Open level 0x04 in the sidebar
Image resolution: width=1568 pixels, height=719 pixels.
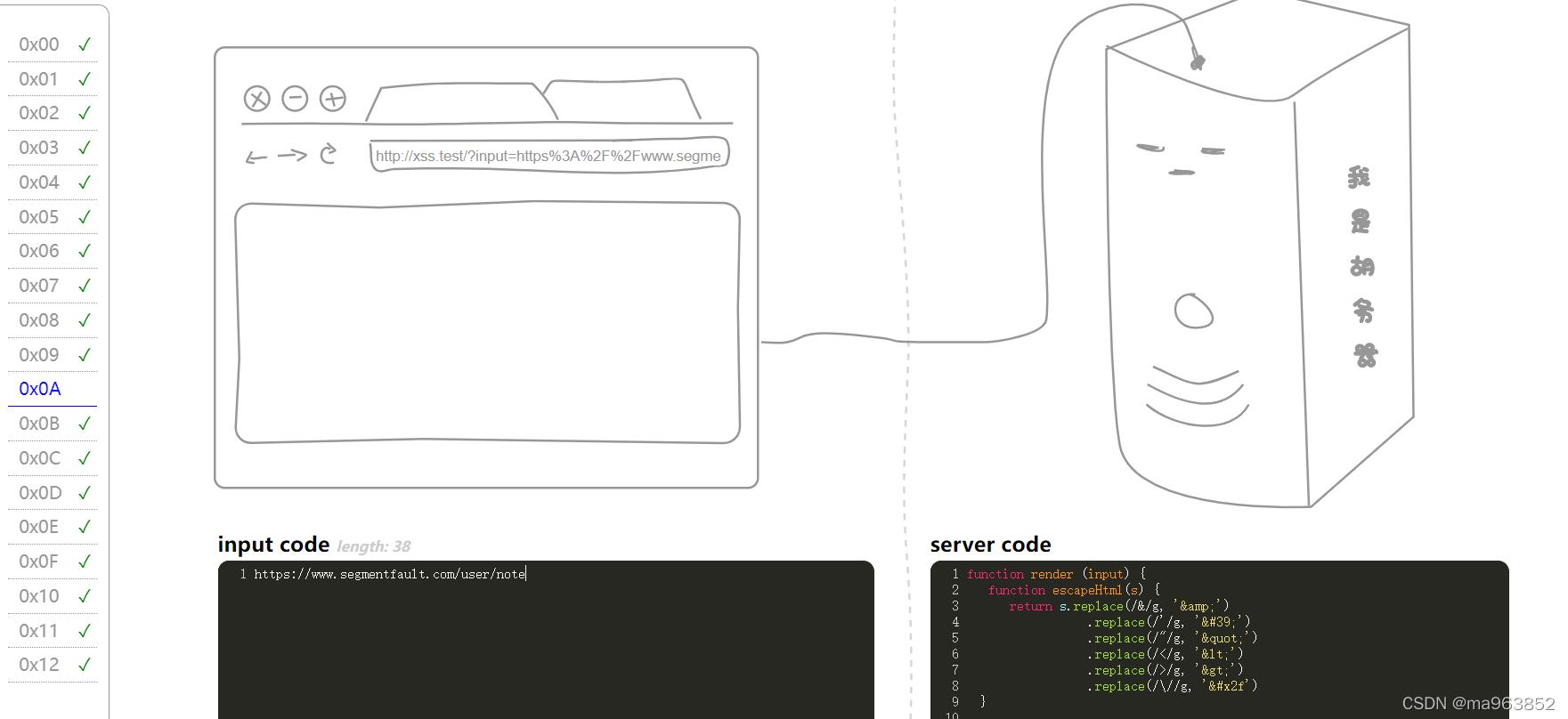coord(53,182)
